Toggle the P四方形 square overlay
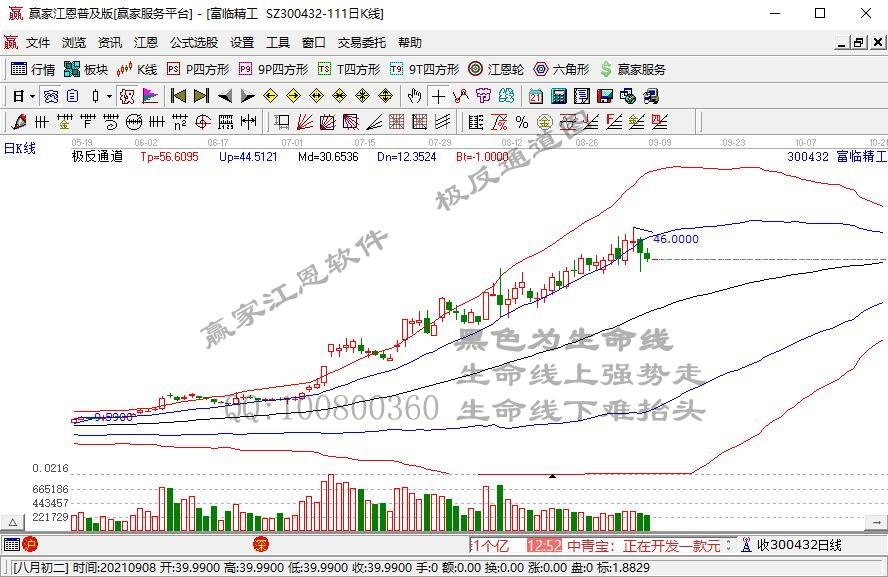This screenshot has width=888, height=577. pyautogui.click(x=197, y=69)
